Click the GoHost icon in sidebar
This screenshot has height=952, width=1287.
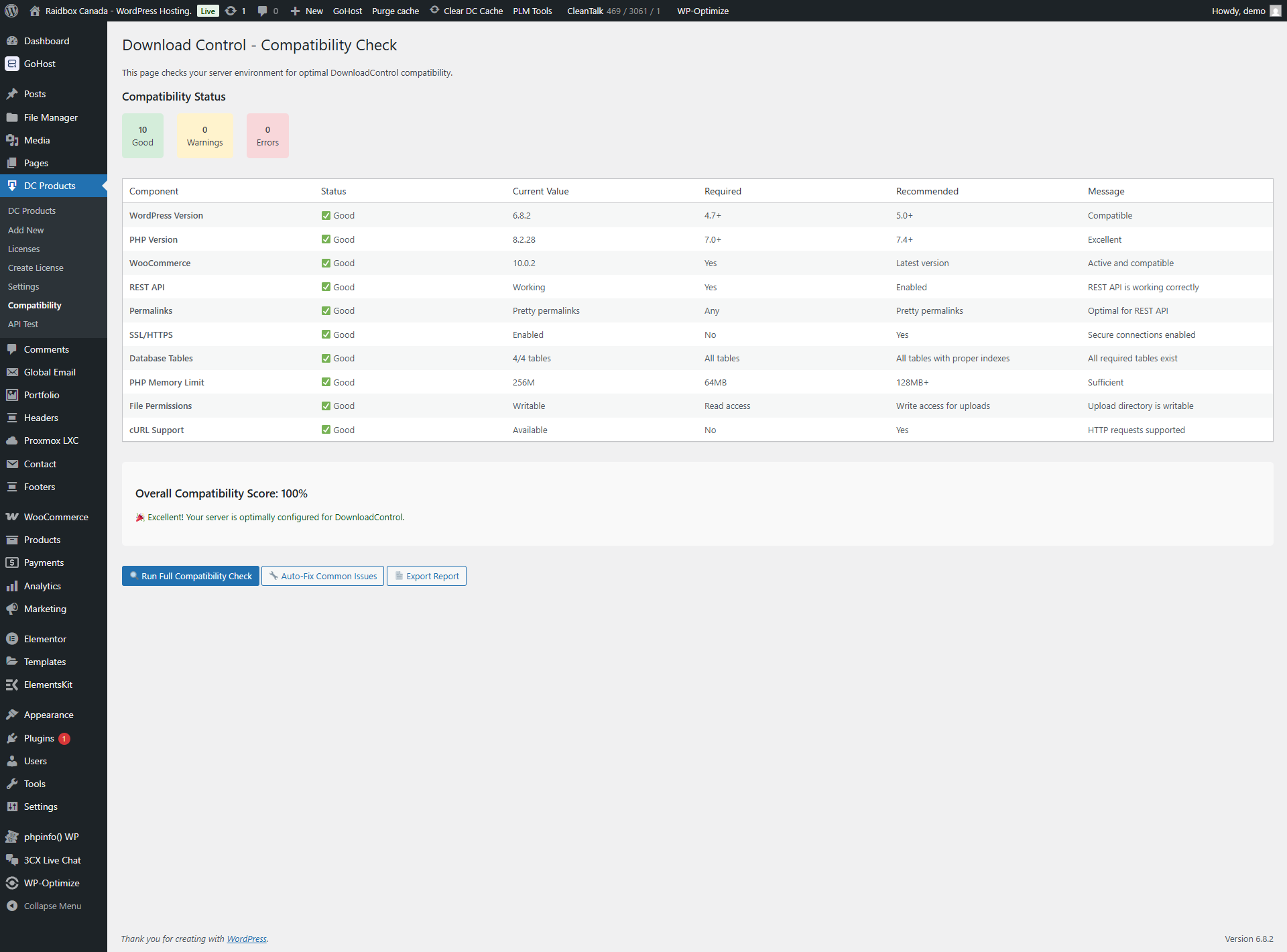12,64
